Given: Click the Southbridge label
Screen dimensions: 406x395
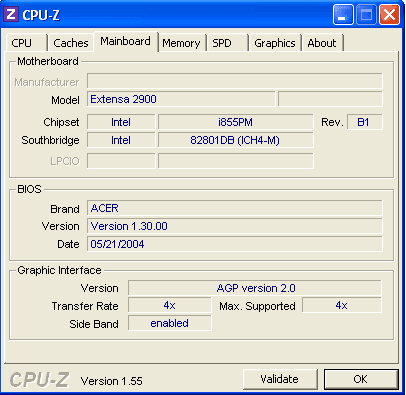Looking at the screenshot, I should 50,140.
